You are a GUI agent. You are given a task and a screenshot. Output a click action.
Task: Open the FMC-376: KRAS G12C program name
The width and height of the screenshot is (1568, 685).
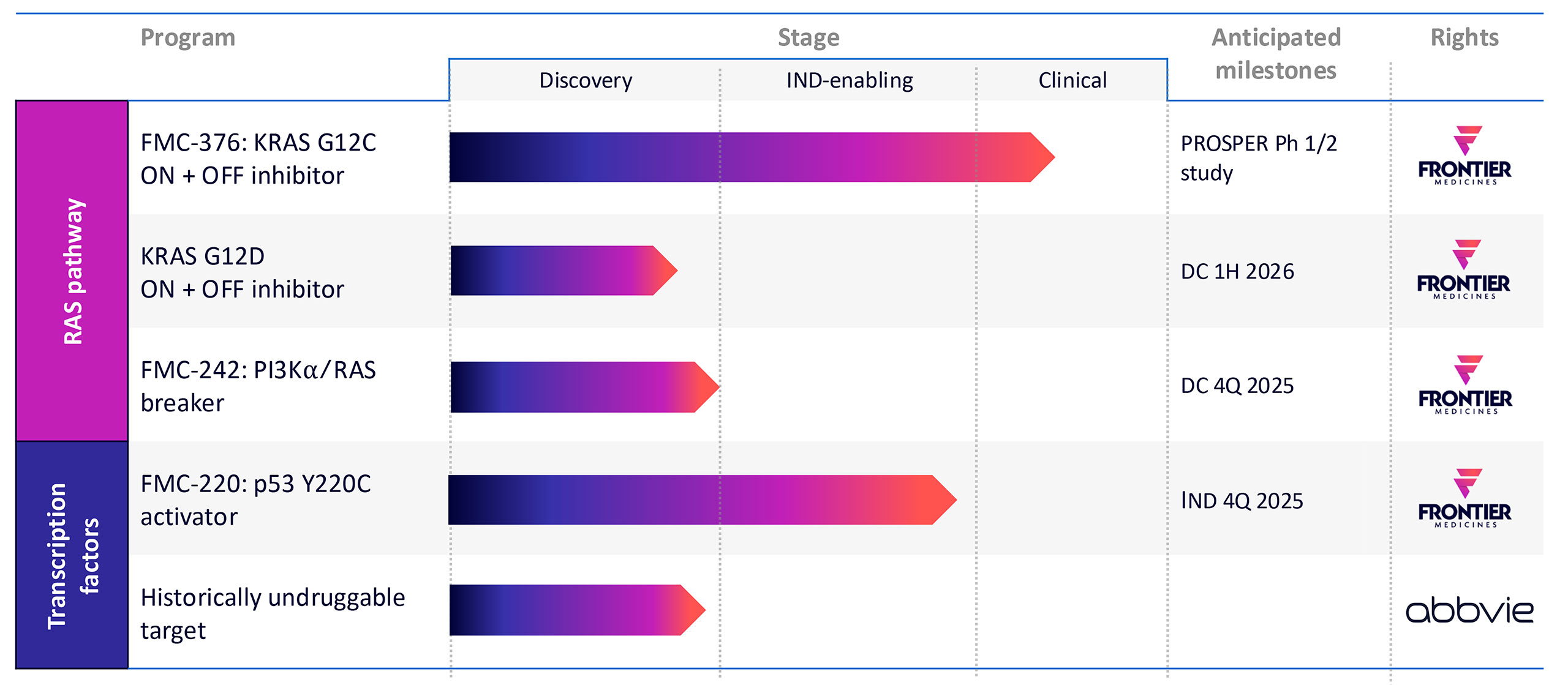tap(258, 159)
